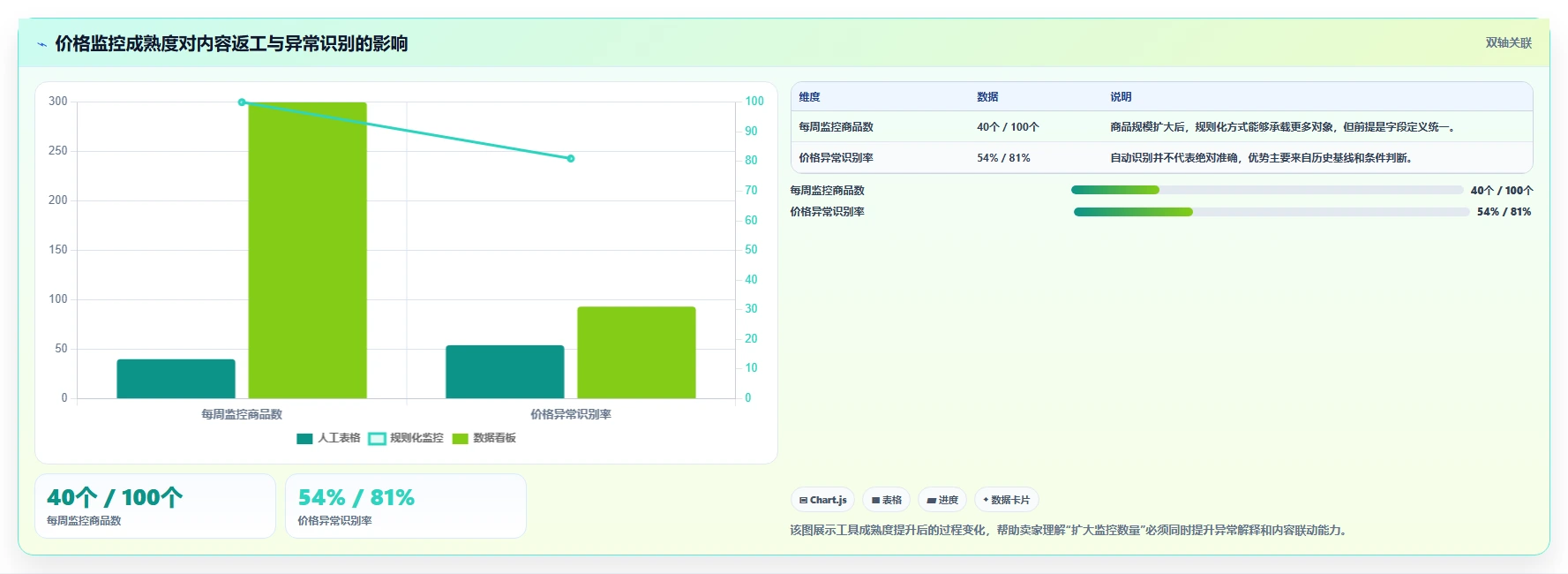Click the 进度 tag chip
The width and height of the screenshot is (1568, 574).
click(x=942, y=500)
